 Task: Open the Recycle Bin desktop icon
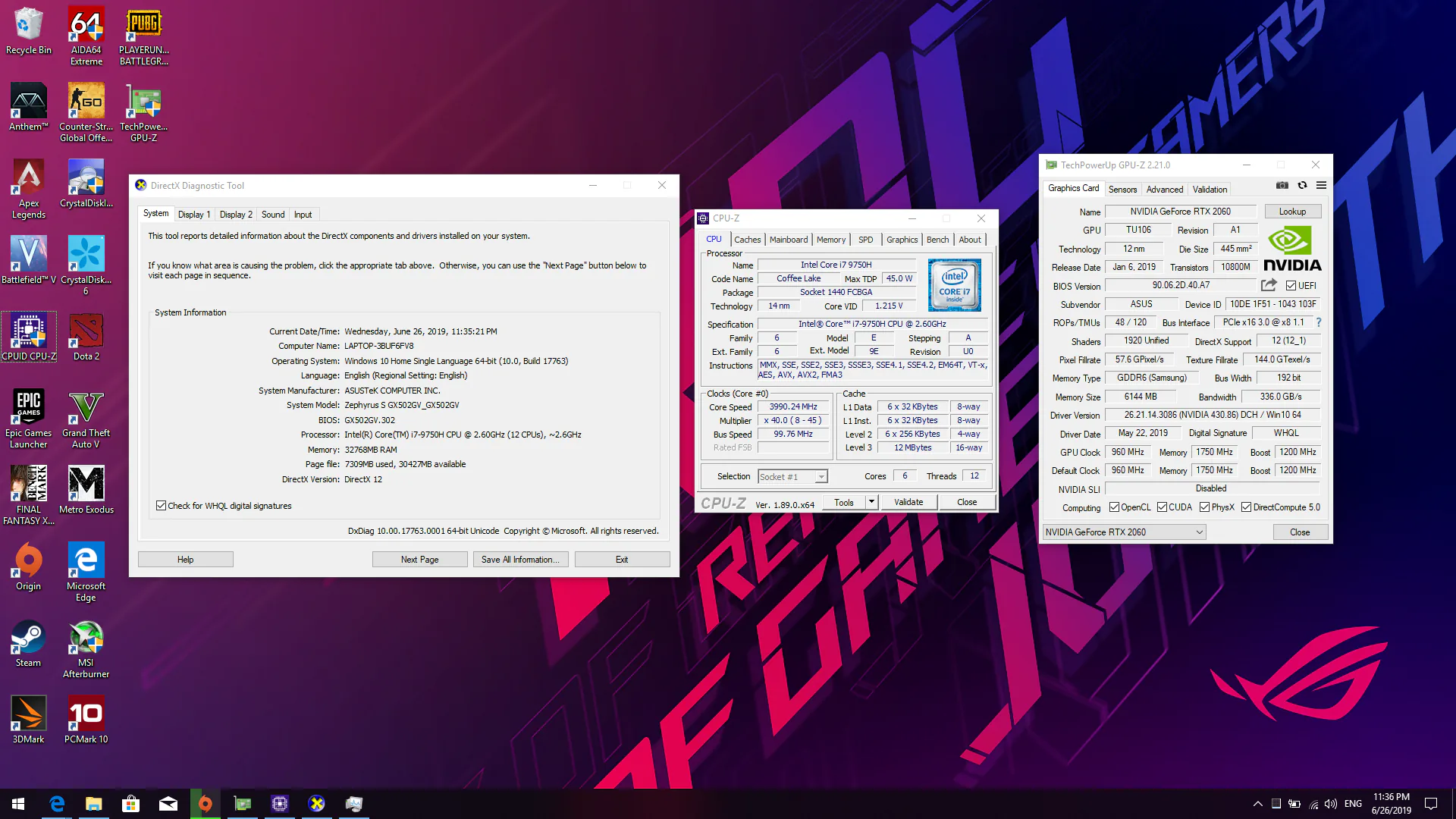point(28,31)
